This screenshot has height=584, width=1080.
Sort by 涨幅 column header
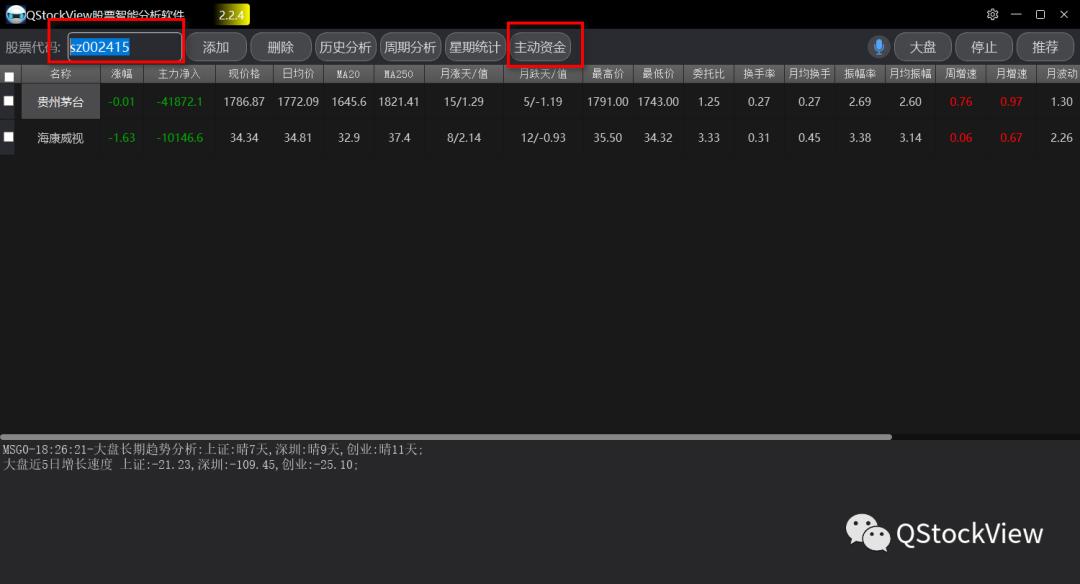122,74
